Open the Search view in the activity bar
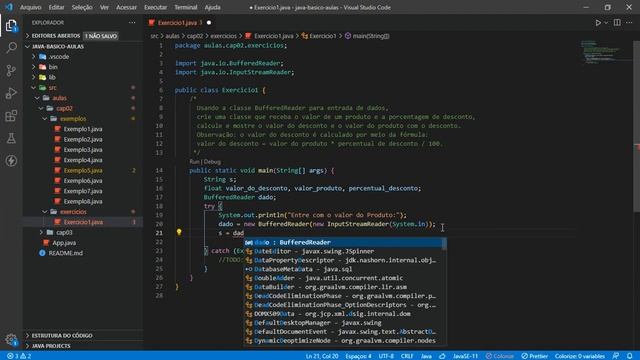 [x=11, y=48]
